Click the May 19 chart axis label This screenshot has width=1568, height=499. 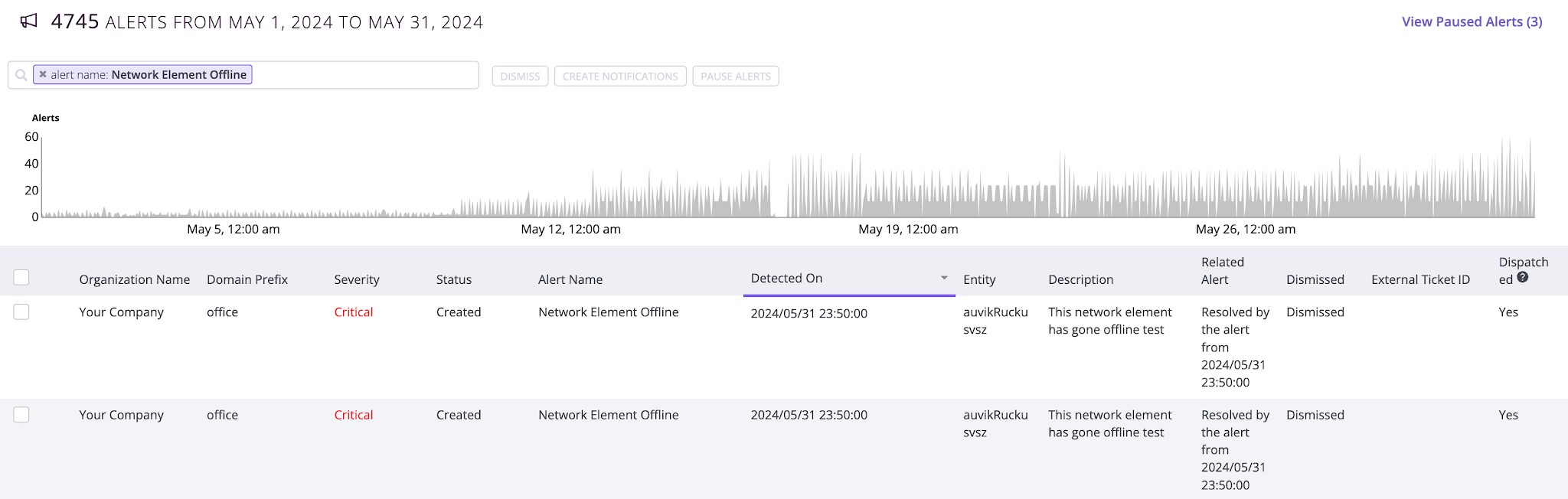coord(908,229)
